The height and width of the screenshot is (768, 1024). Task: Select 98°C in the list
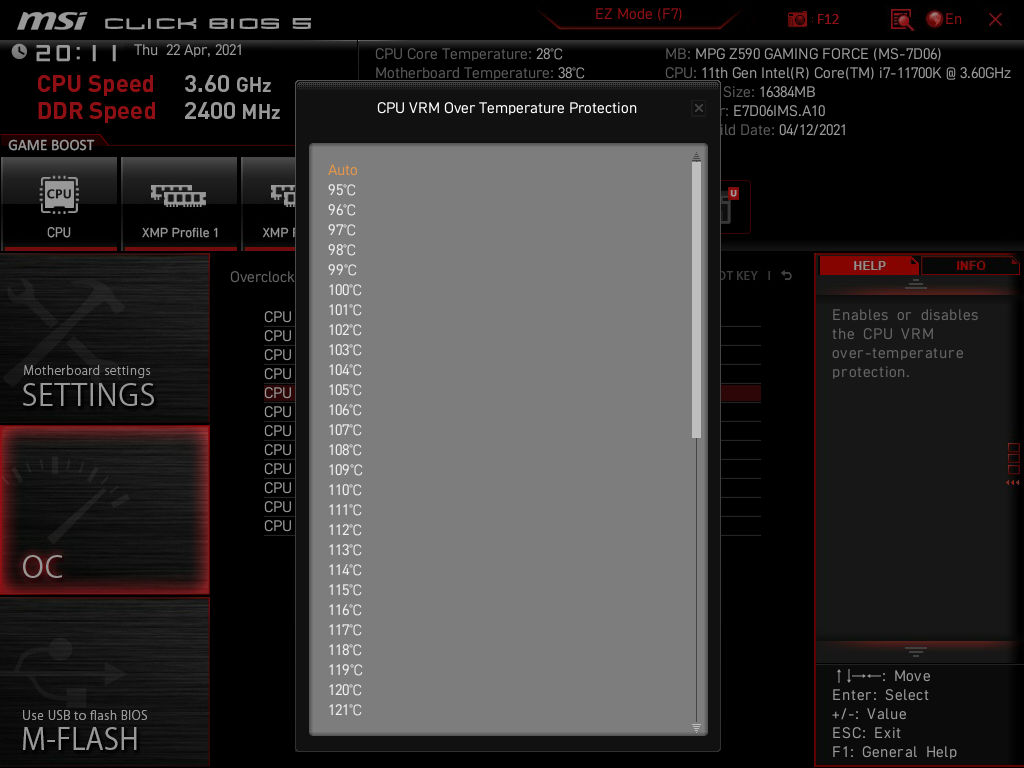click(342, 250)
